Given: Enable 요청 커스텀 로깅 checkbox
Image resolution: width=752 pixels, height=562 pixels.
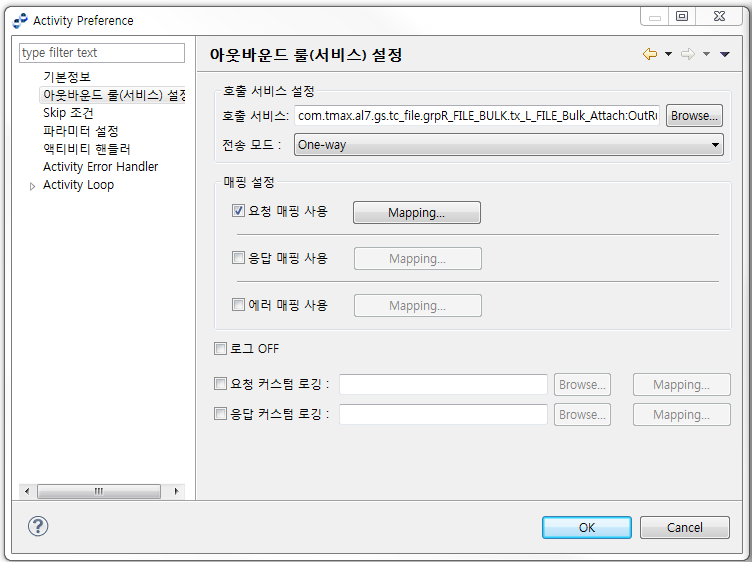Looking at the screenshot, I should 221,383.
